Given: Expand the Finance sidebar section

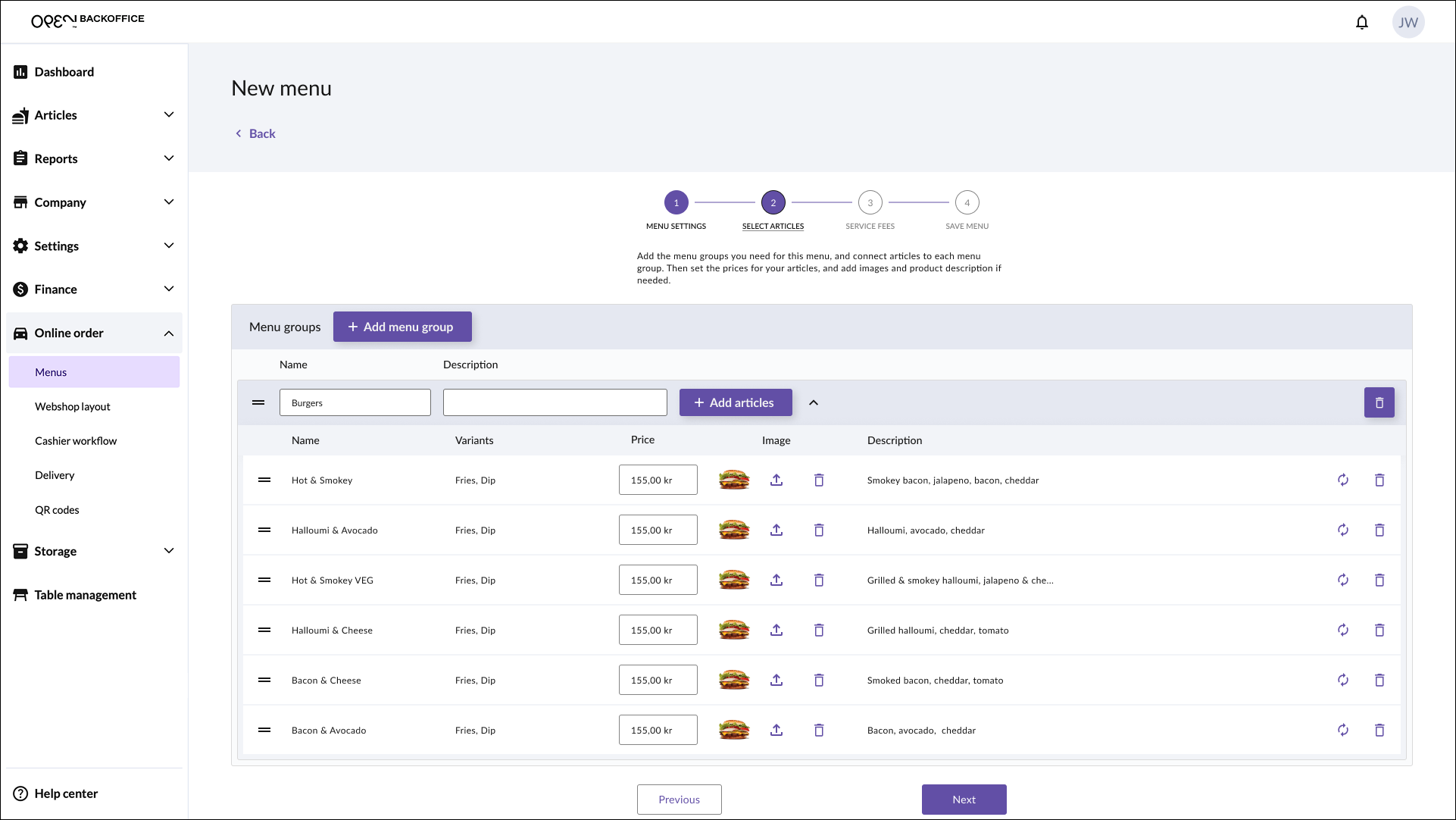Looking at the screenshot, I should 169,289.
